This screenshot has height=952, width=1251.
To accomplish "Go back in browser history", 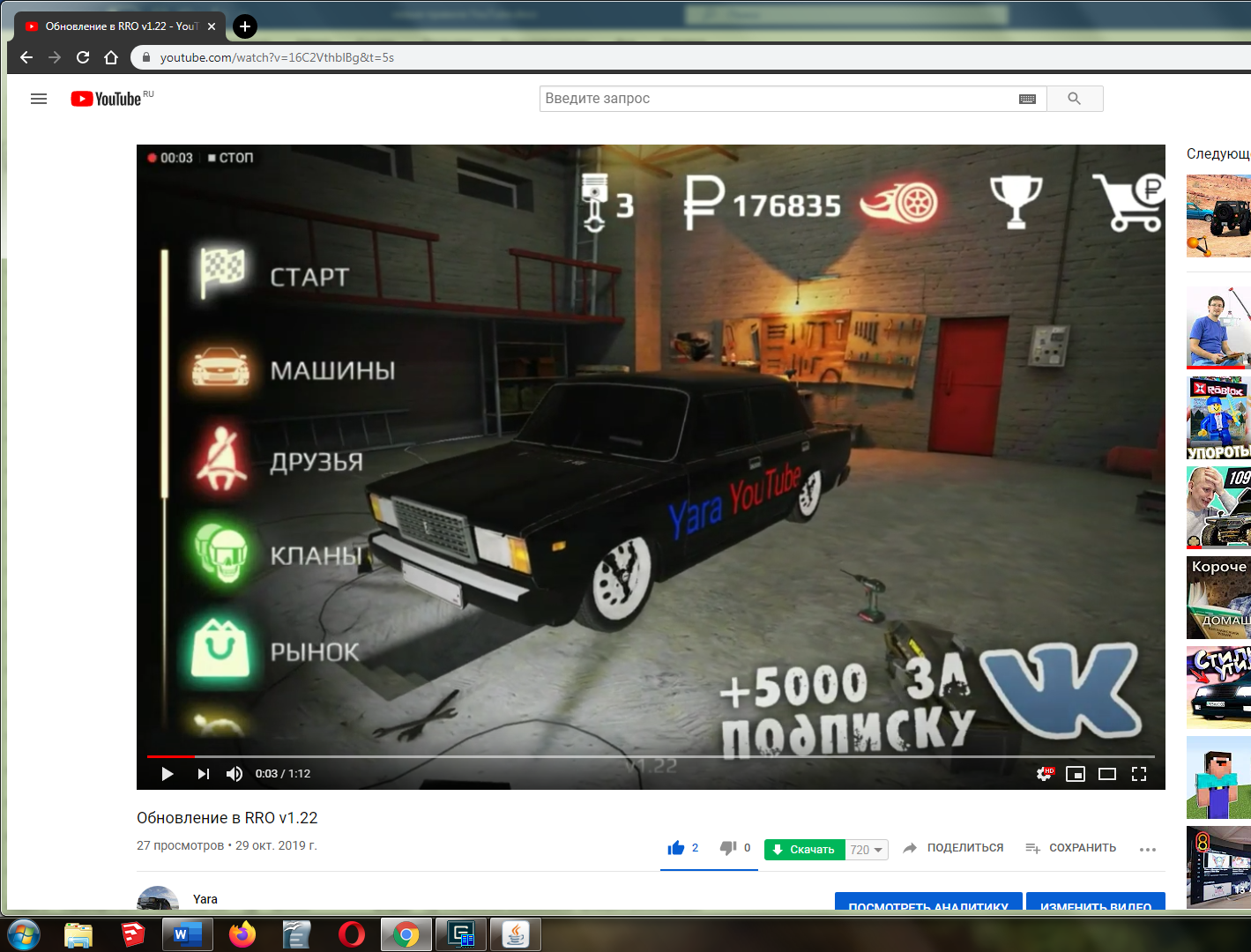I will [26, 57].
